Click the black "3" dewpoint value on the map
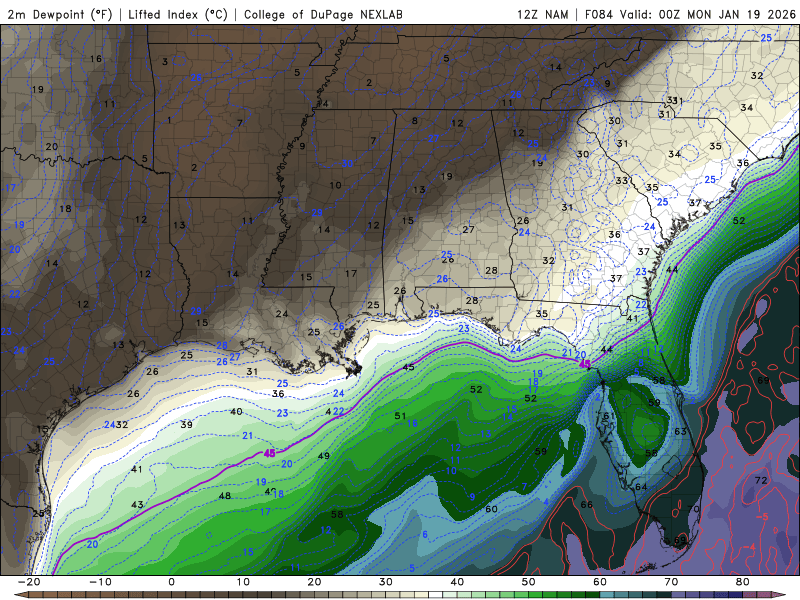Viewport: 800px width, 600px height. tap(165, 62)
